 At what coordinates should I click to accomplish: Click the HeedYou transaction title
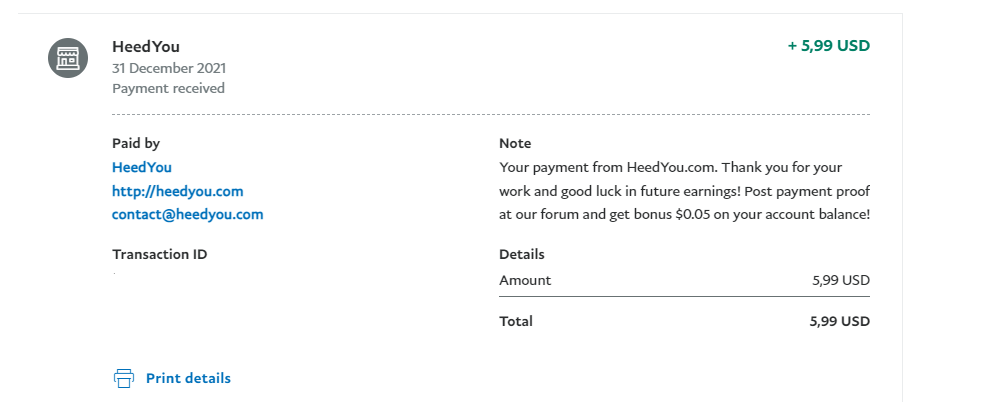(145, 46)
